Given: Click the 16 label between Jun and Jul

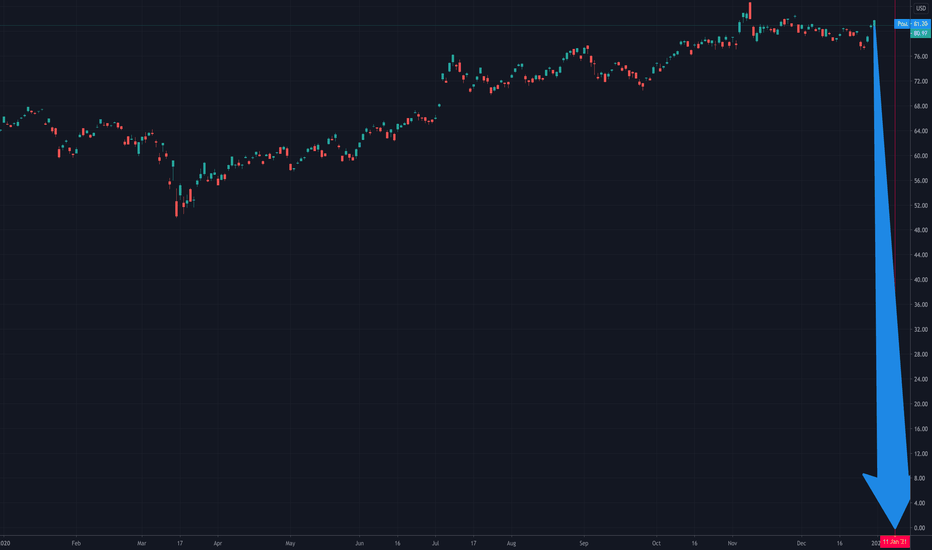Looking at the screenshot, I should [x=397, y=543].
